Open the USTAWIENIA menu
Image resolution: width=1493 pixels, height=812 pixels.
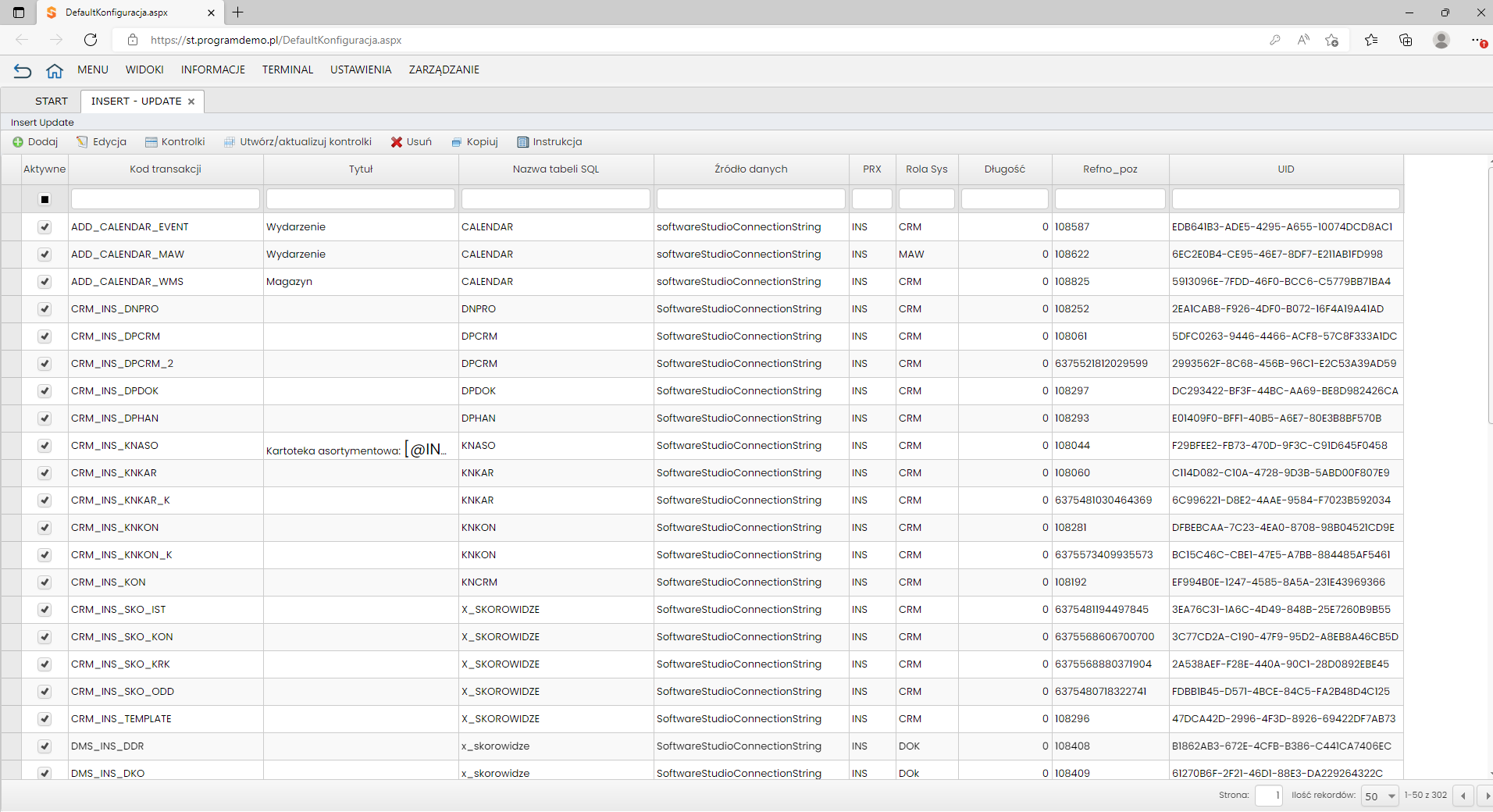pyautogui.click(x=361, y=69)
